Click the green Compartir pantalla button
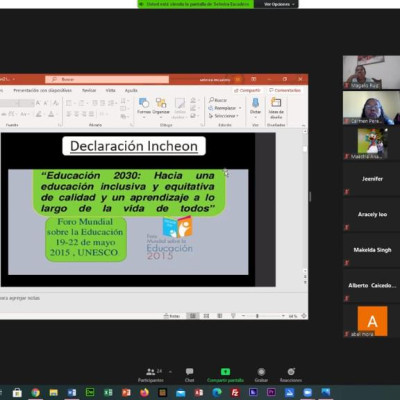 coord(225,375)
